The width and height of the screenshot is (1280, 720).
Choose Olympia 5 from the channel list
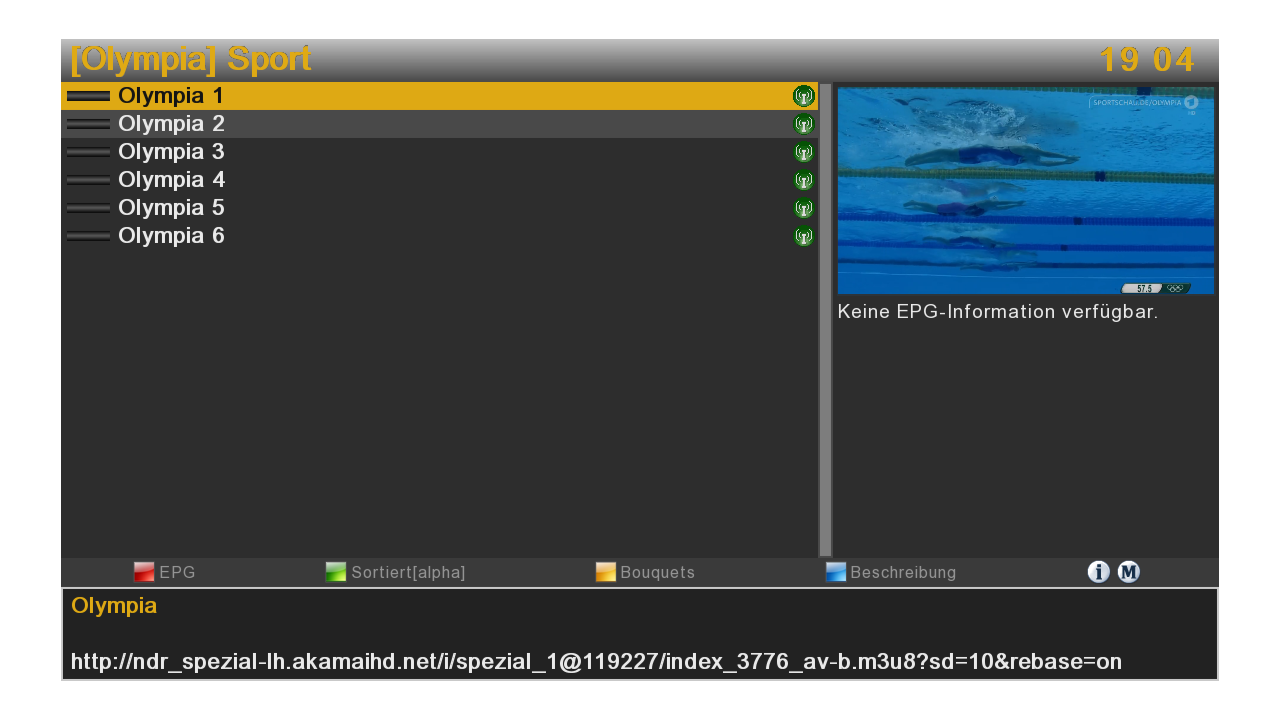[x=171, y=208]
